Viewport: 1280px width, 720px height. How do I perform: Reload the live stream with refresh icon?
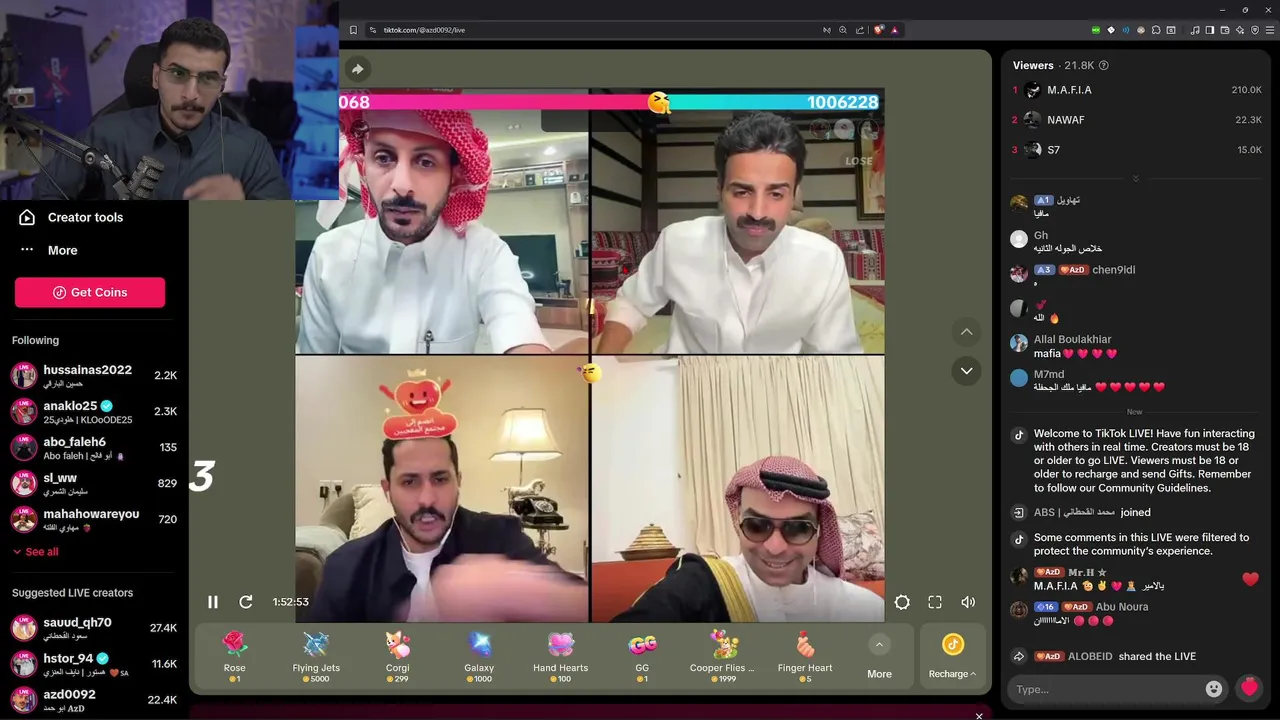pos(246,602)
